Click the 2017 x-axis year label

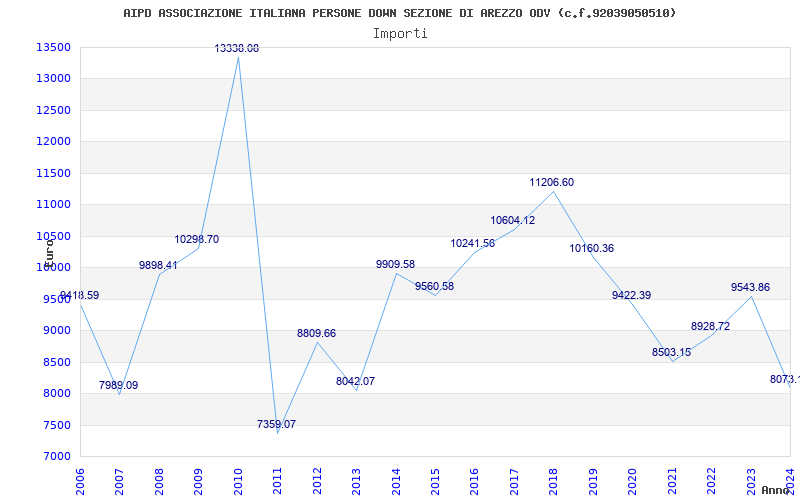[514, 481]
